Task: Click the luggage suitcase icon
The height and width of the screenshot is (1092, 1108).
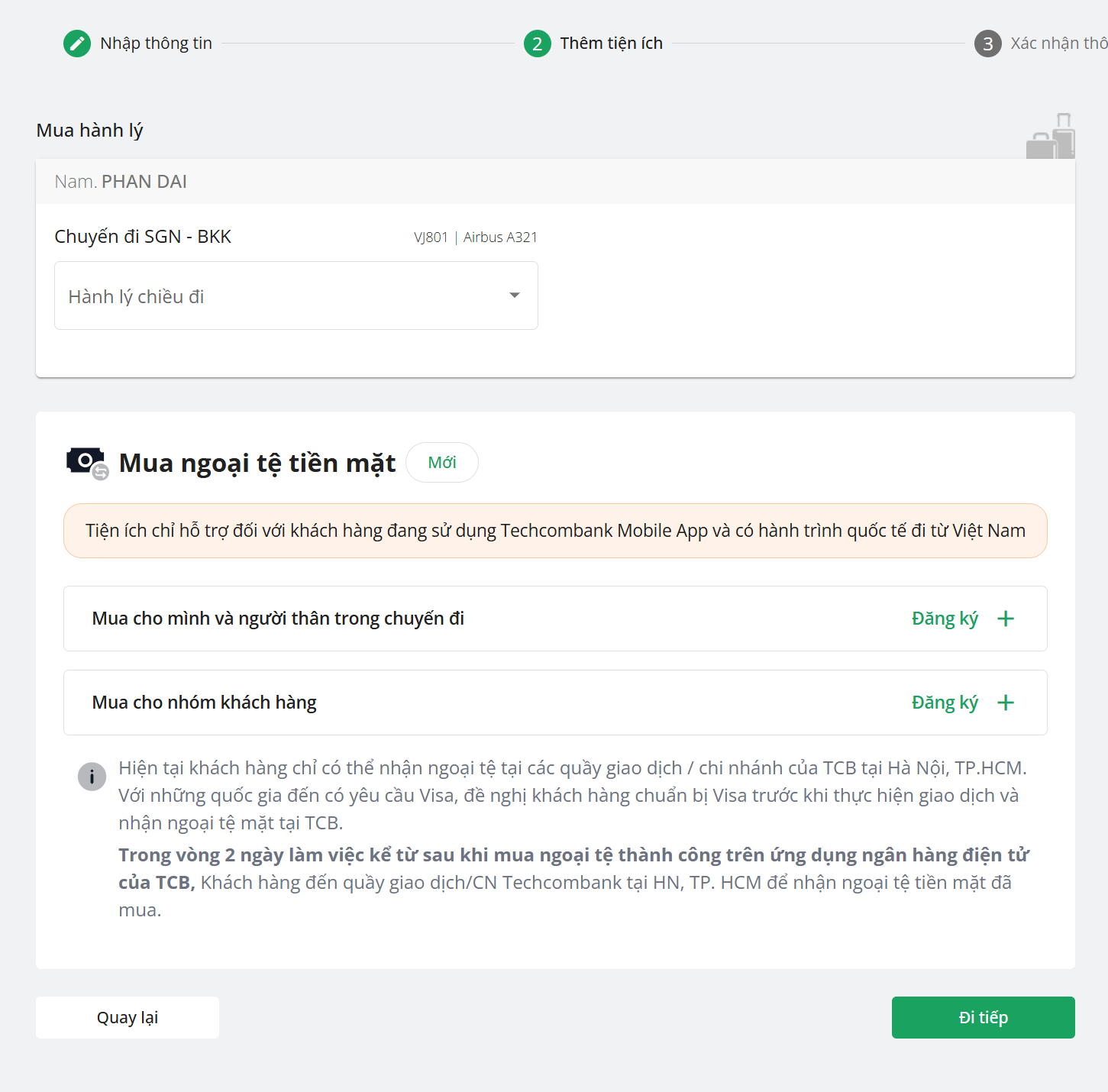Action: pyautogui.click(x=1051, y=137)
